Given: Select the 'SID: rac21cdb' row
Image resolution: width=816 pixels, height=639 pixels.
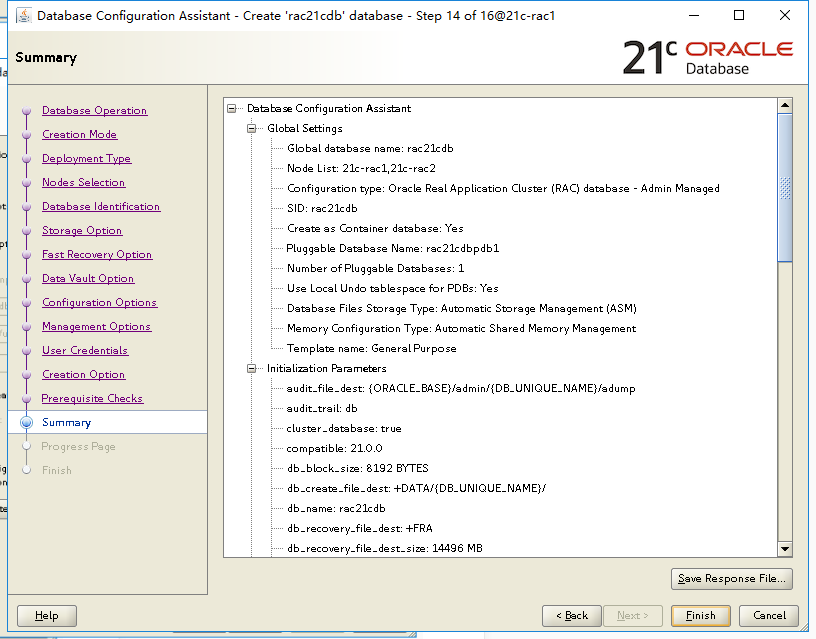Looking at the screenshot, I should 322,208.
